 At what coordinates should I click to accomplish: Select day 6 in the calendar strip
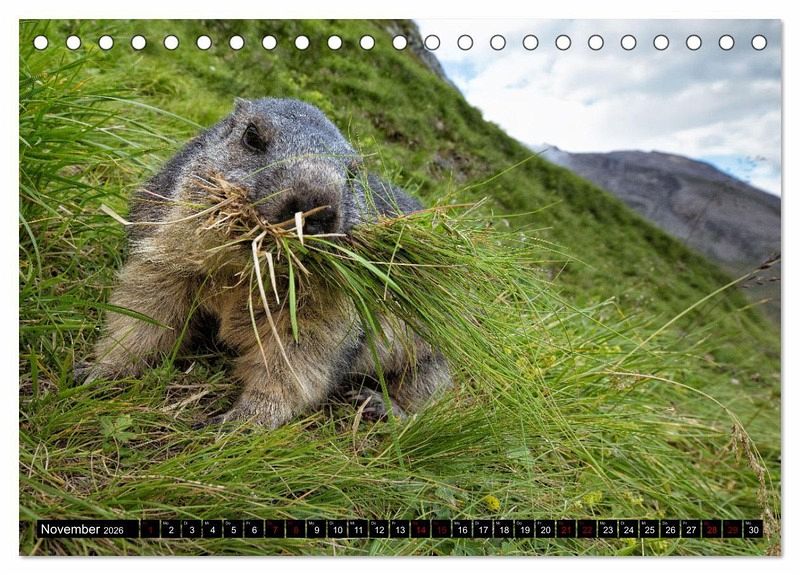pos(254,530)
